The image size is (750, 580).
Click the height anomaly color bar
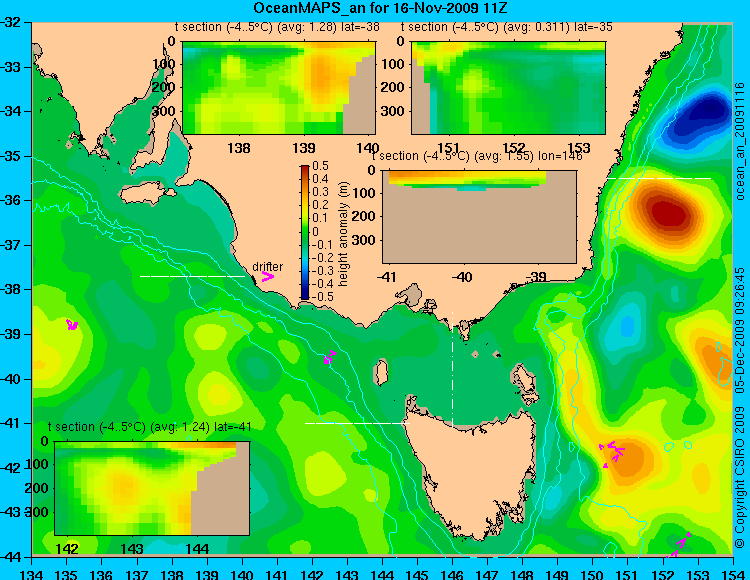(x=305, y=232)
